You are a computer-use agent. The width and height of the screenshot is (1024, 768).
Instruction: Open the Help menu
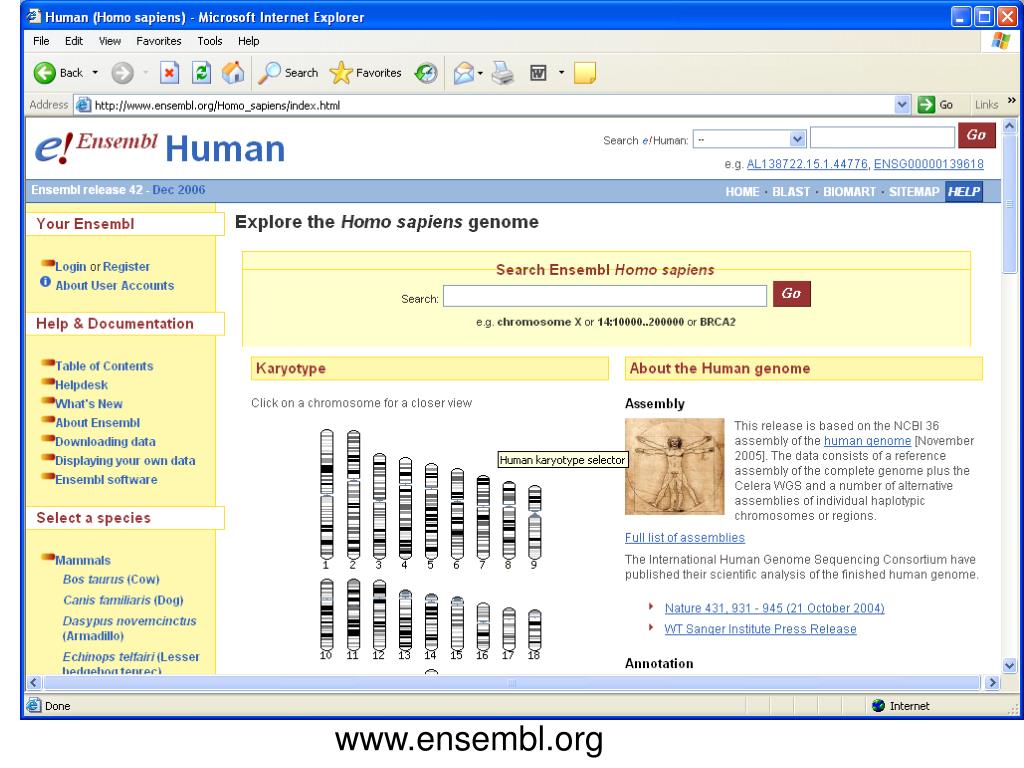248,40
